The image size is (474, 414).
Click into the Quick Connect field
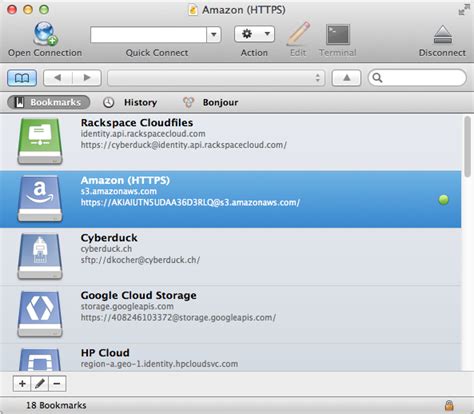148,34
